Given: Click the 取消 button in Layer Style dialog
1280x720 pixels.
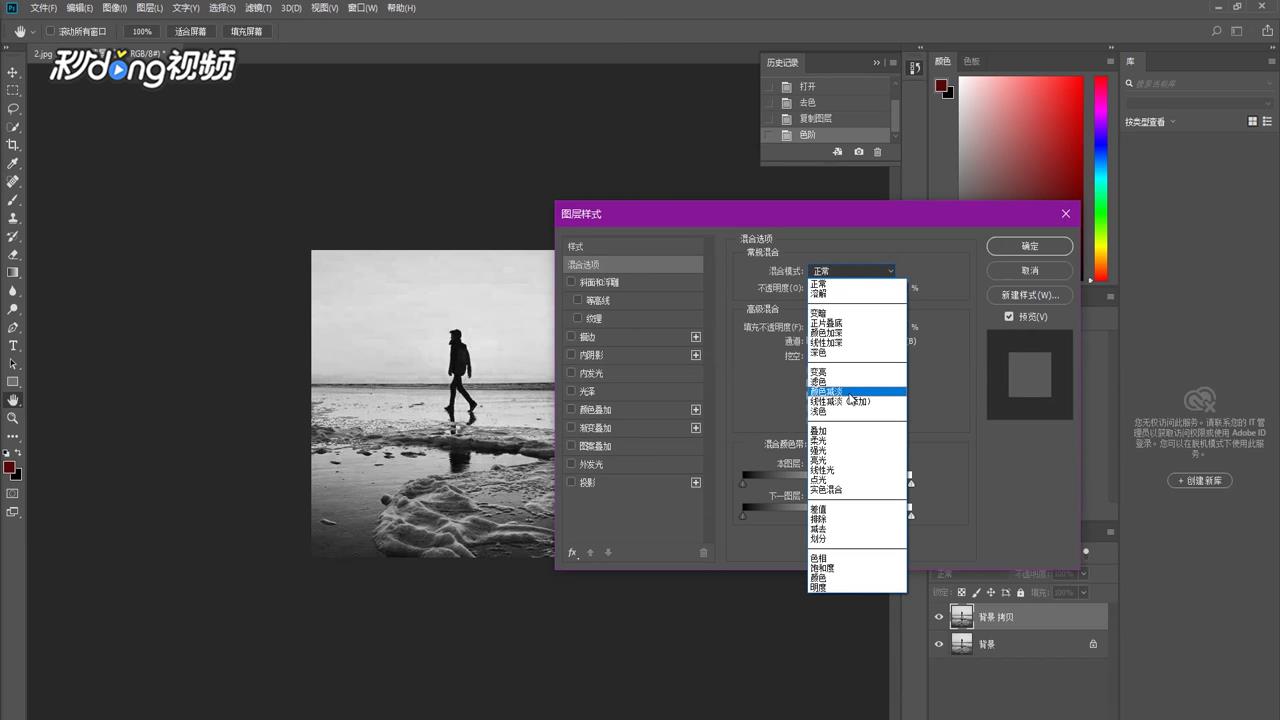Looking at the screenshot, I should [1030, 271].
